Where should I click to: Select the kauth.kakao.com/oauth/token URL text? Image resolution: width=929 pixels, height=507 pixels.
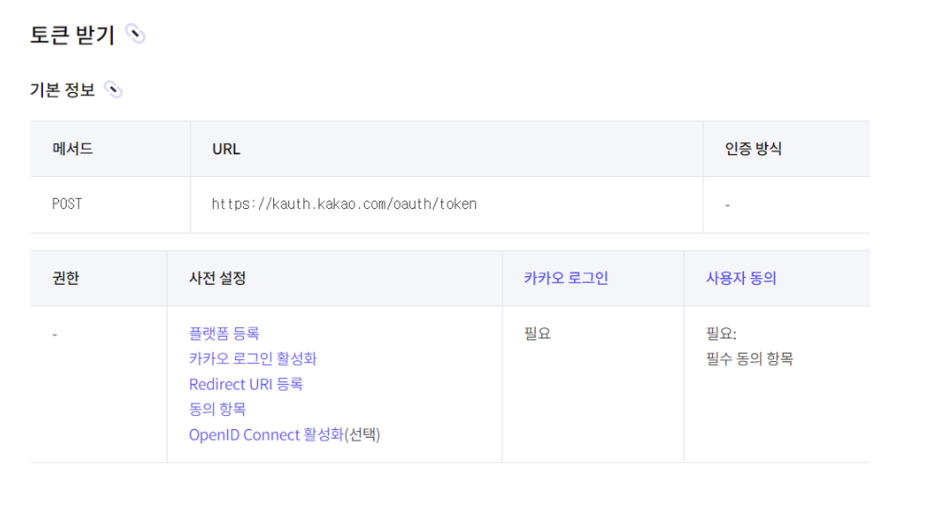pos(344,204)
